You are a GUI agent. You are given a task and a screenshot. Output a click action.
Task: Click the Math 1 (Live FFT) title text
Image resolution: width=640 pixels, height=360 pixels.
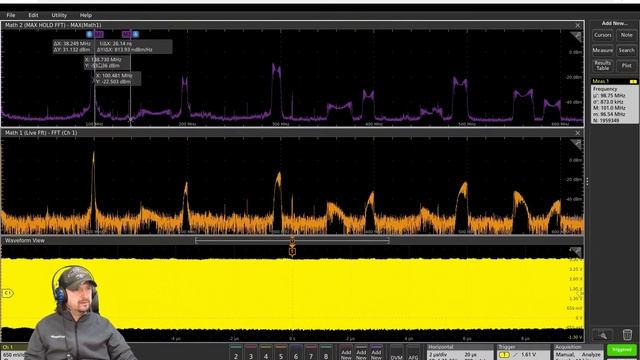(41, 133)
